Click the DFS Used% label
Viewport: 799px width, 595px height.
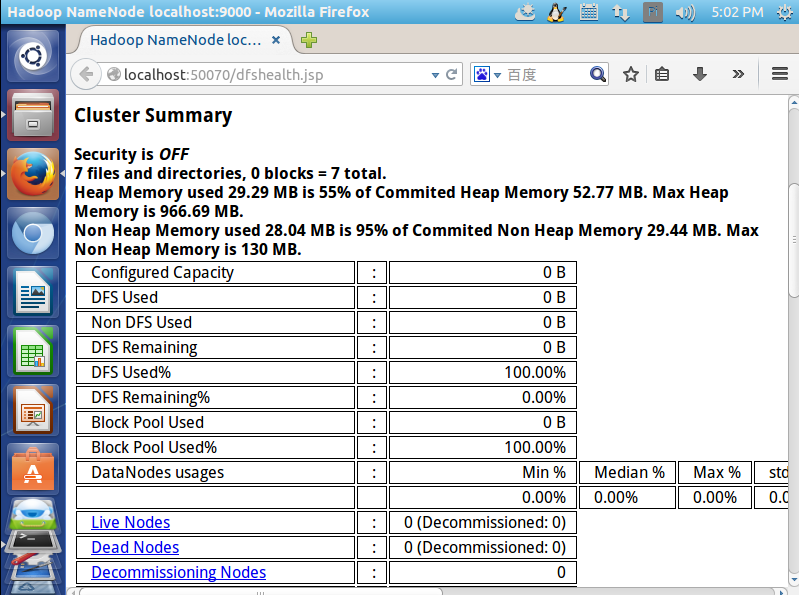[131, 372]
